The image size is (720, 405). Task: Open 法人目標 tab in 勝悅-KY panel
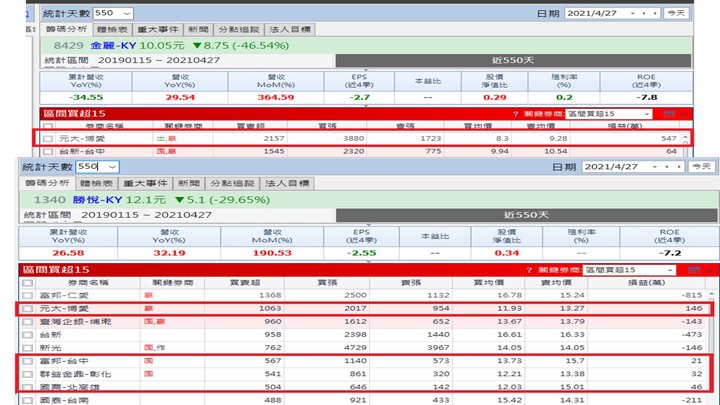point(287,183)
